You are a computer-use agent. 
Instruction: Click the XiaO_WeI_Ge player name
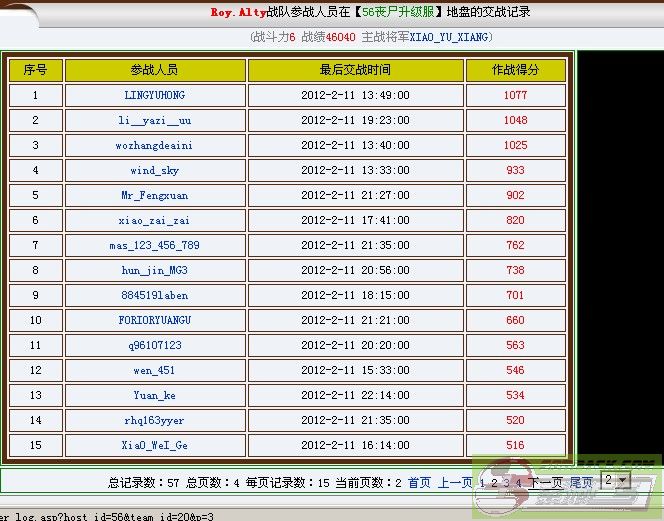[x=154, y=446]
